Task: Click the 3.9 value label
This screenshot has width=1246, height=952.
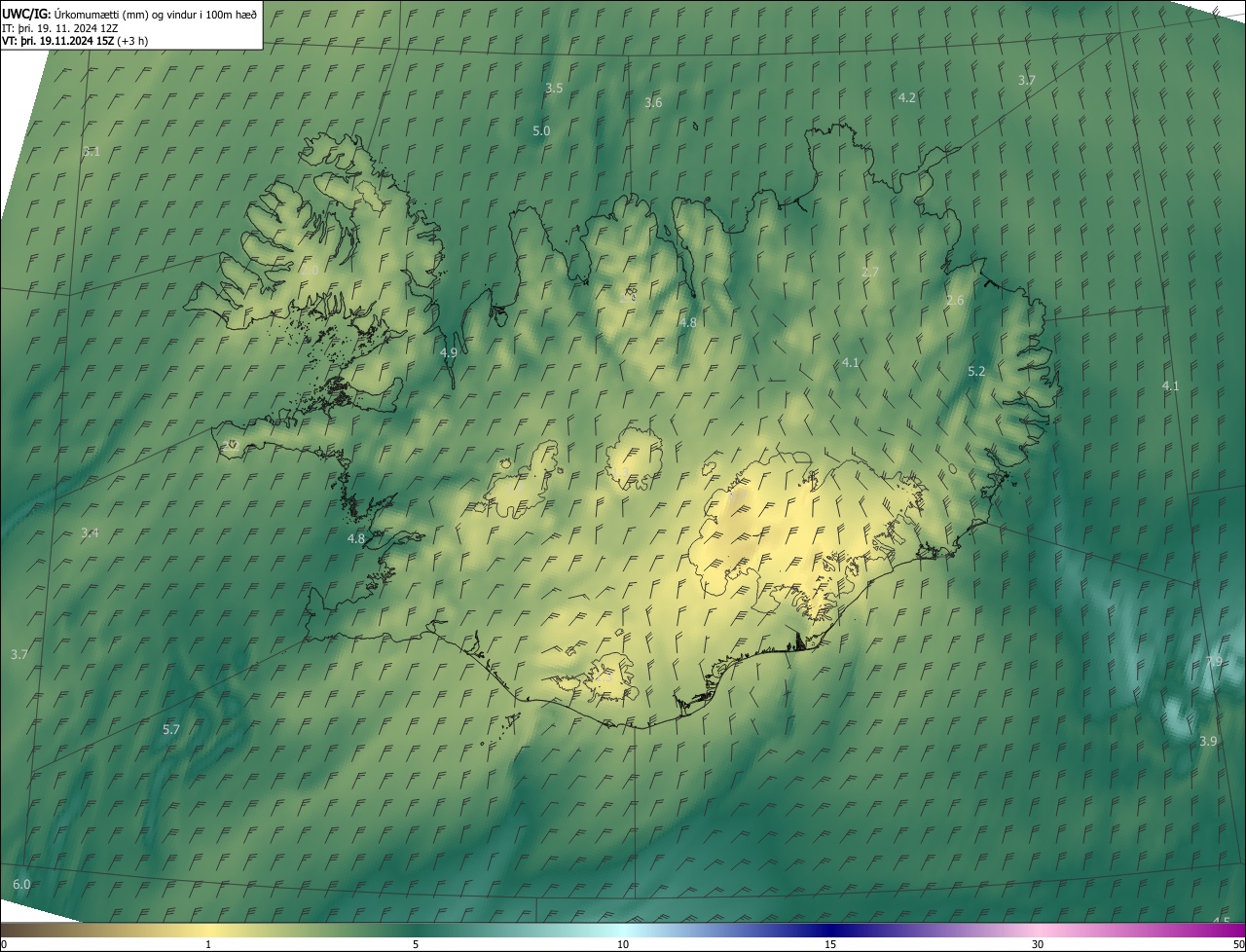Action: (x=1208, y=741)
